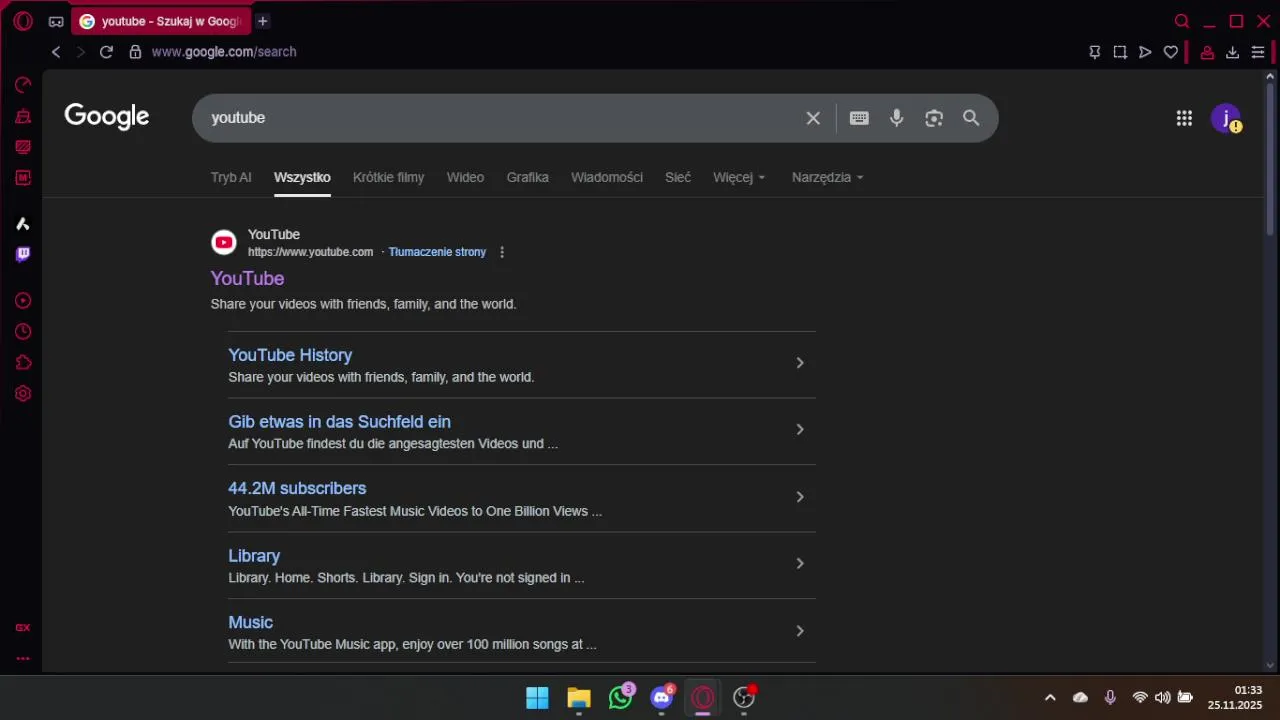
Task: Select the 'youtube - Szukaj w Google' tab
Action: click(161, 21)
